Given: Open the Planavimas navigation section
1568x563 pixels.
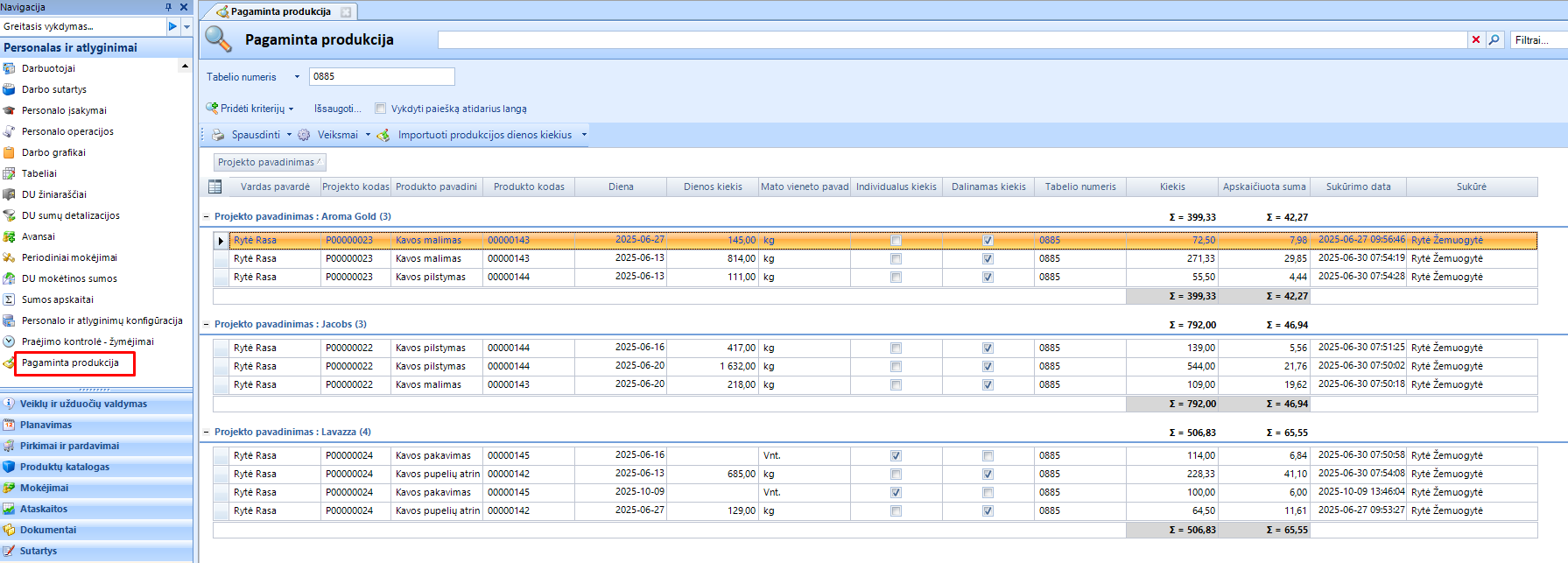Looking at the screenshot, I should pos(46,425).
